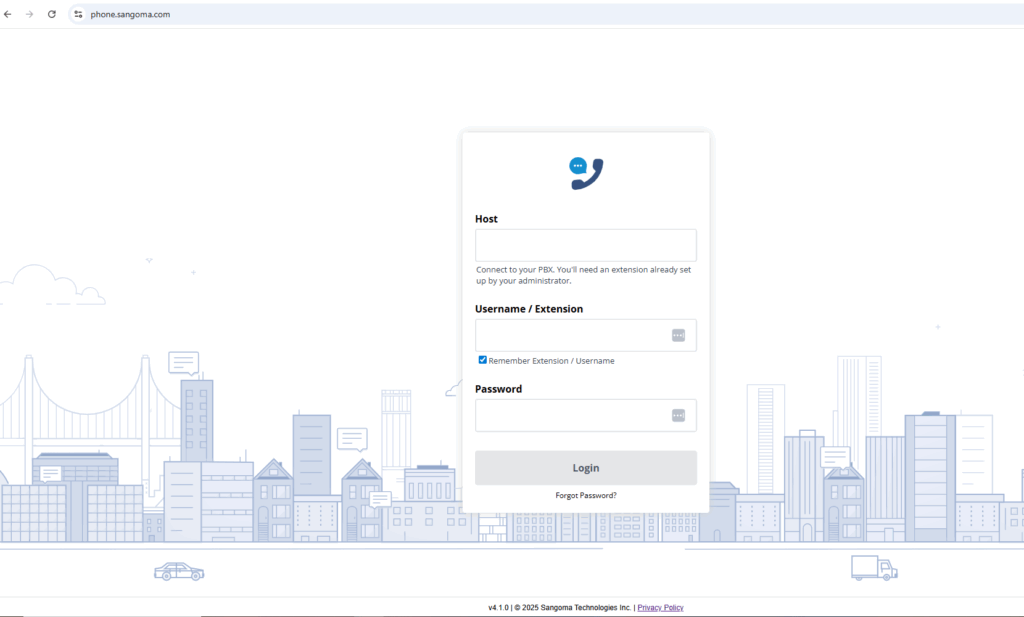Open password manager icon in Username field
The width and height of the screenshot is (1024, 617).
679,335
